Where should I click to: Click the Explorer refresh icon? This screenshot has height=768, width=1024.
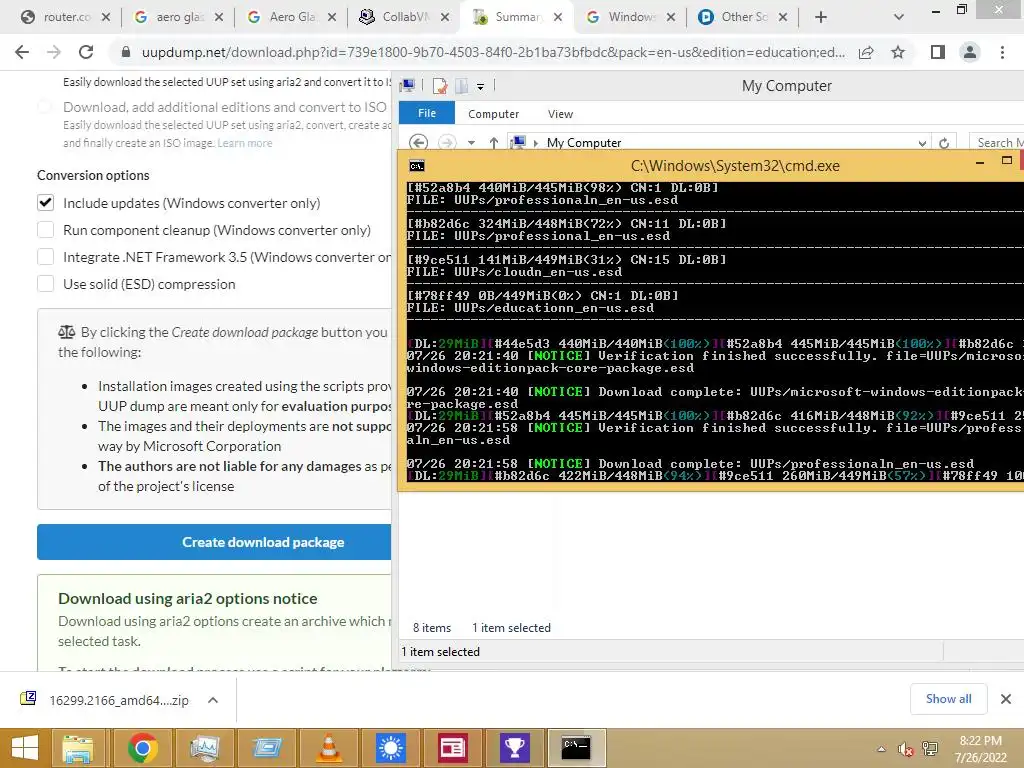pyautogui.click(x=944, y=143)
